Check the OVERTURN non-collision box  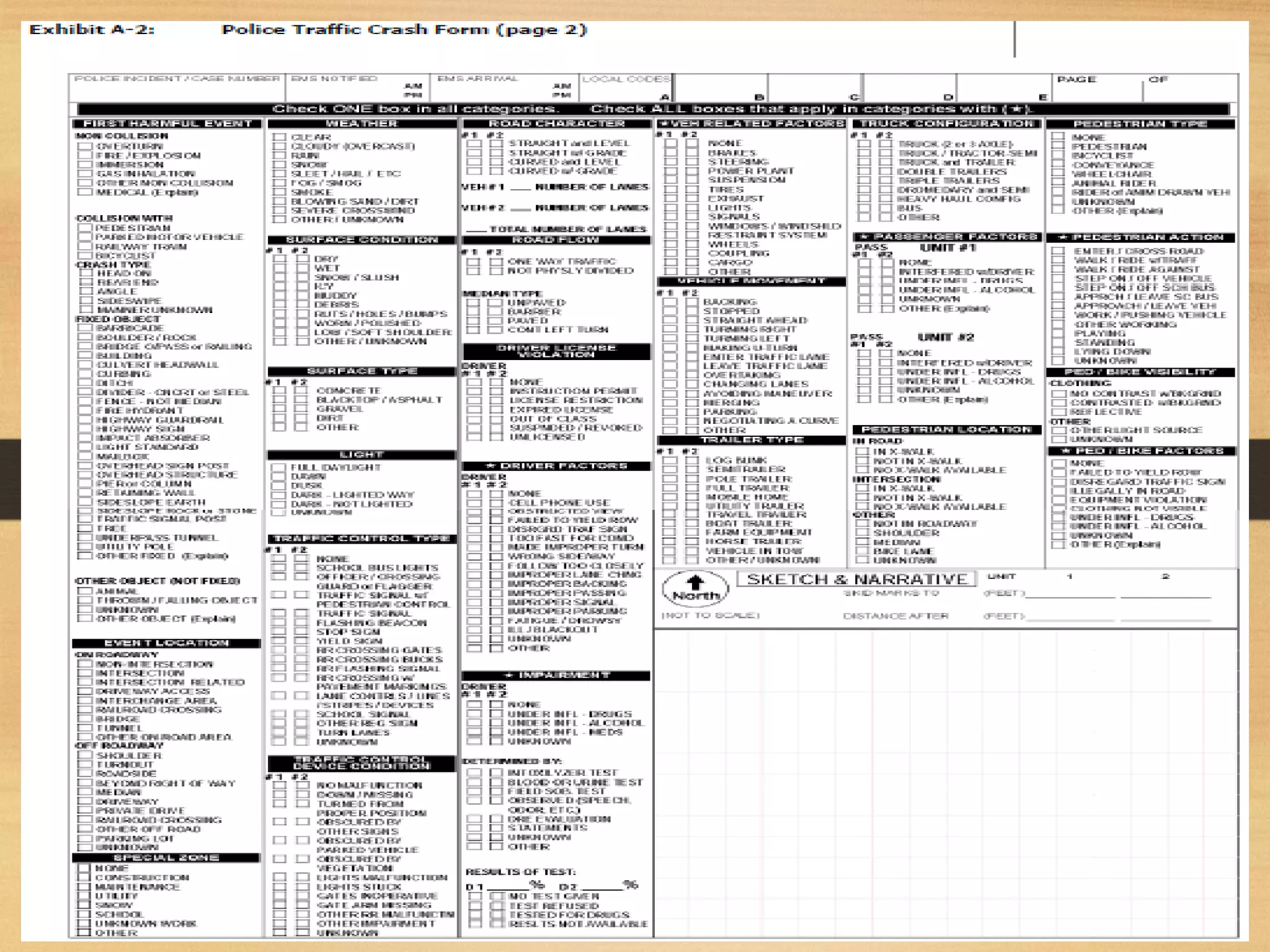84,146
